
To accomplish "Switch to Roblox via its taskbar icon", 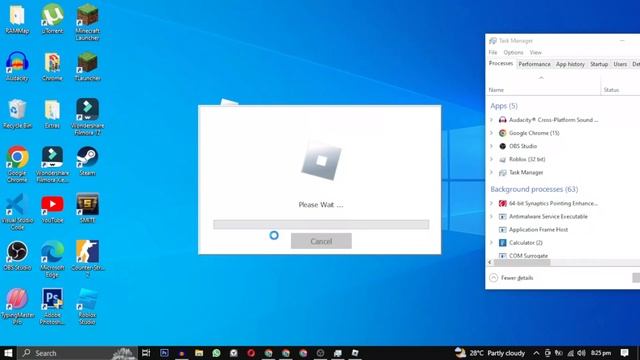I will click(355, 353).
